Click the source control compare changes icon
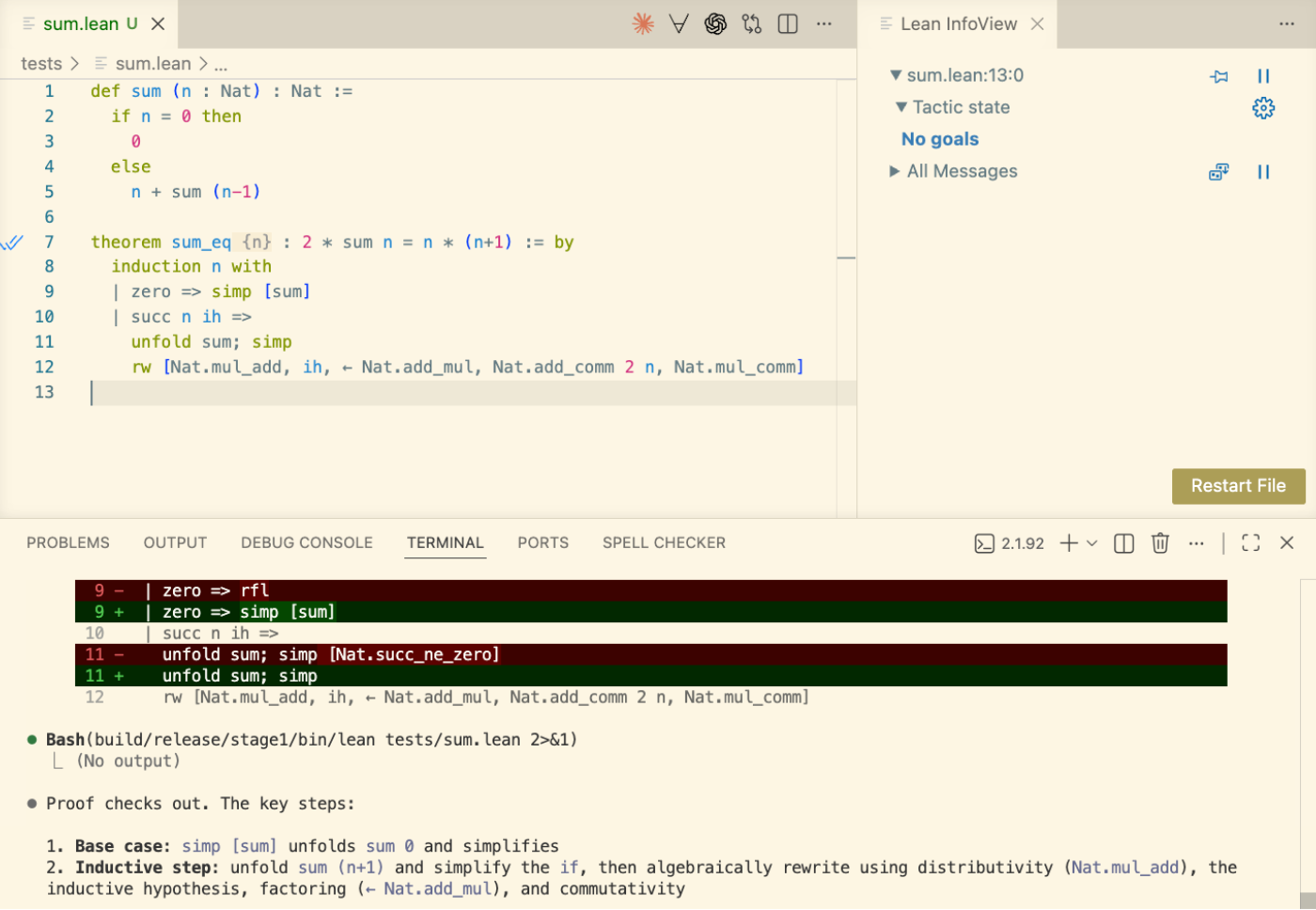 click(x=752, y=24)
